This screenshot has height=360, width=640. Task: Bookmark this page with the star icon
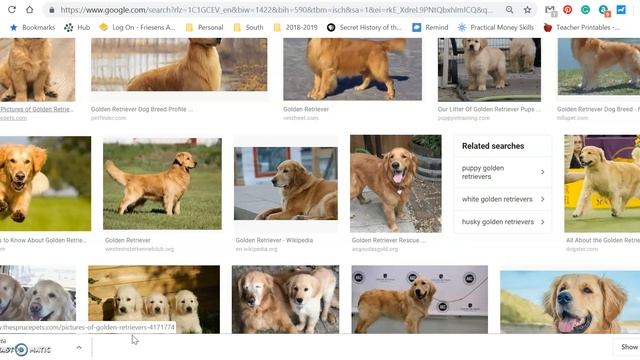click(527, 9)
